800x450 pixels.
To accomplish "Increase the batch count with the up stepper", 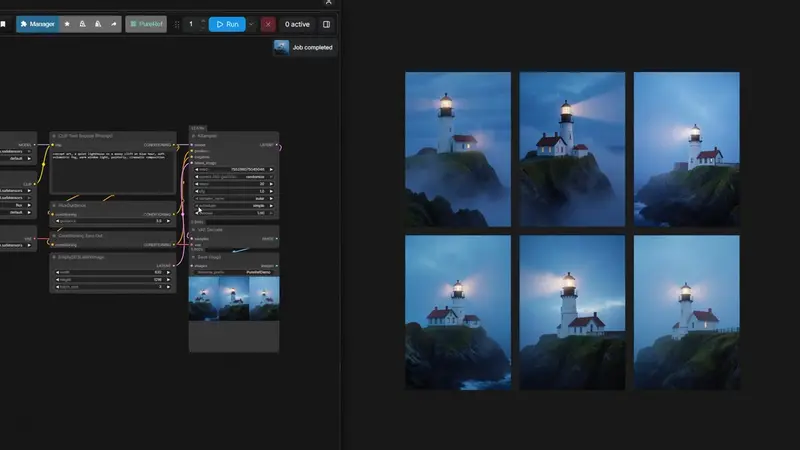I will click(203, 21).
